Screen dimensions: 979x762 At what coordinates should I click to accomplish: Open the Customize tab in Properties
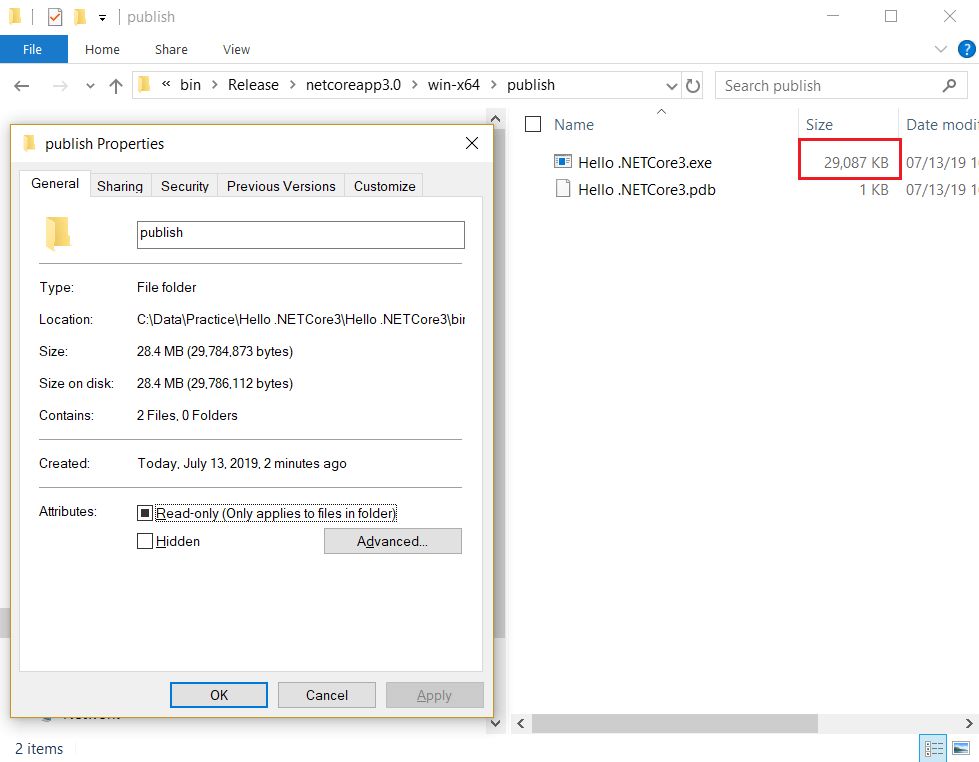click(385, 186)
